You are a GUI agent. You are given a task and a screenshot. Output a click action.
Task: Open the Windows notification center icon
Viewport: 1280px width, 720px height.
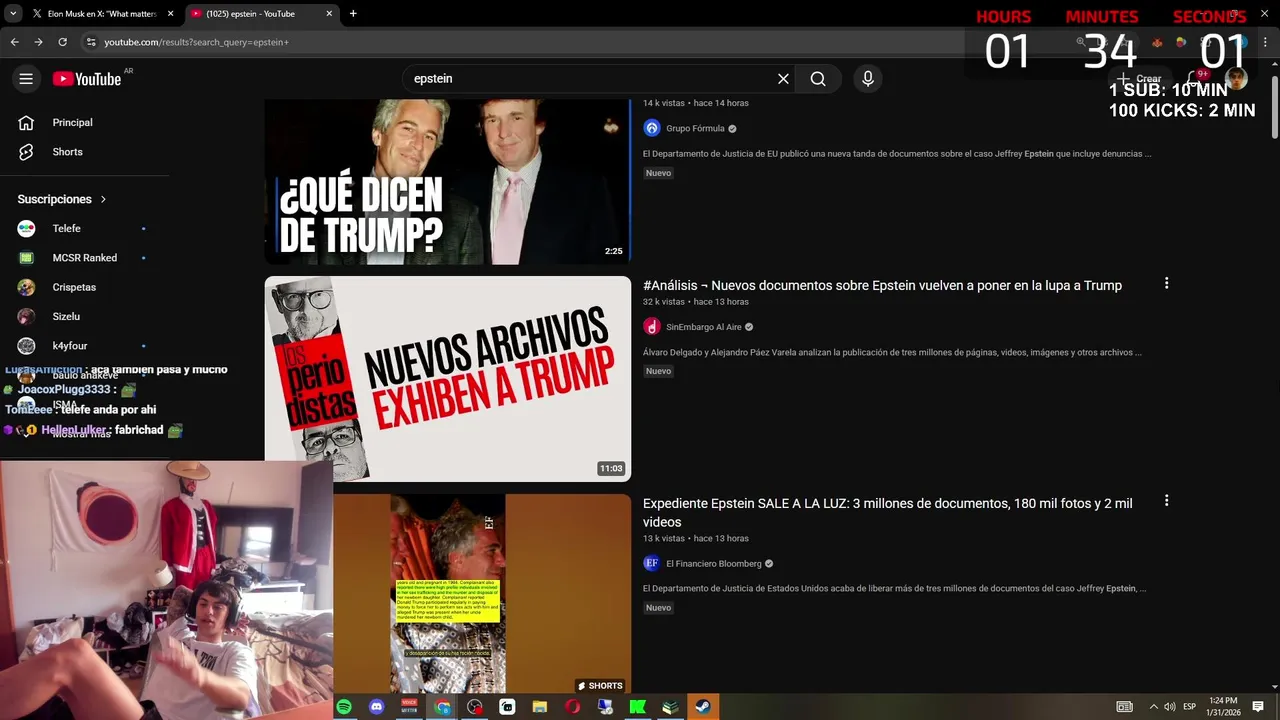click(x=1258, y=707)
